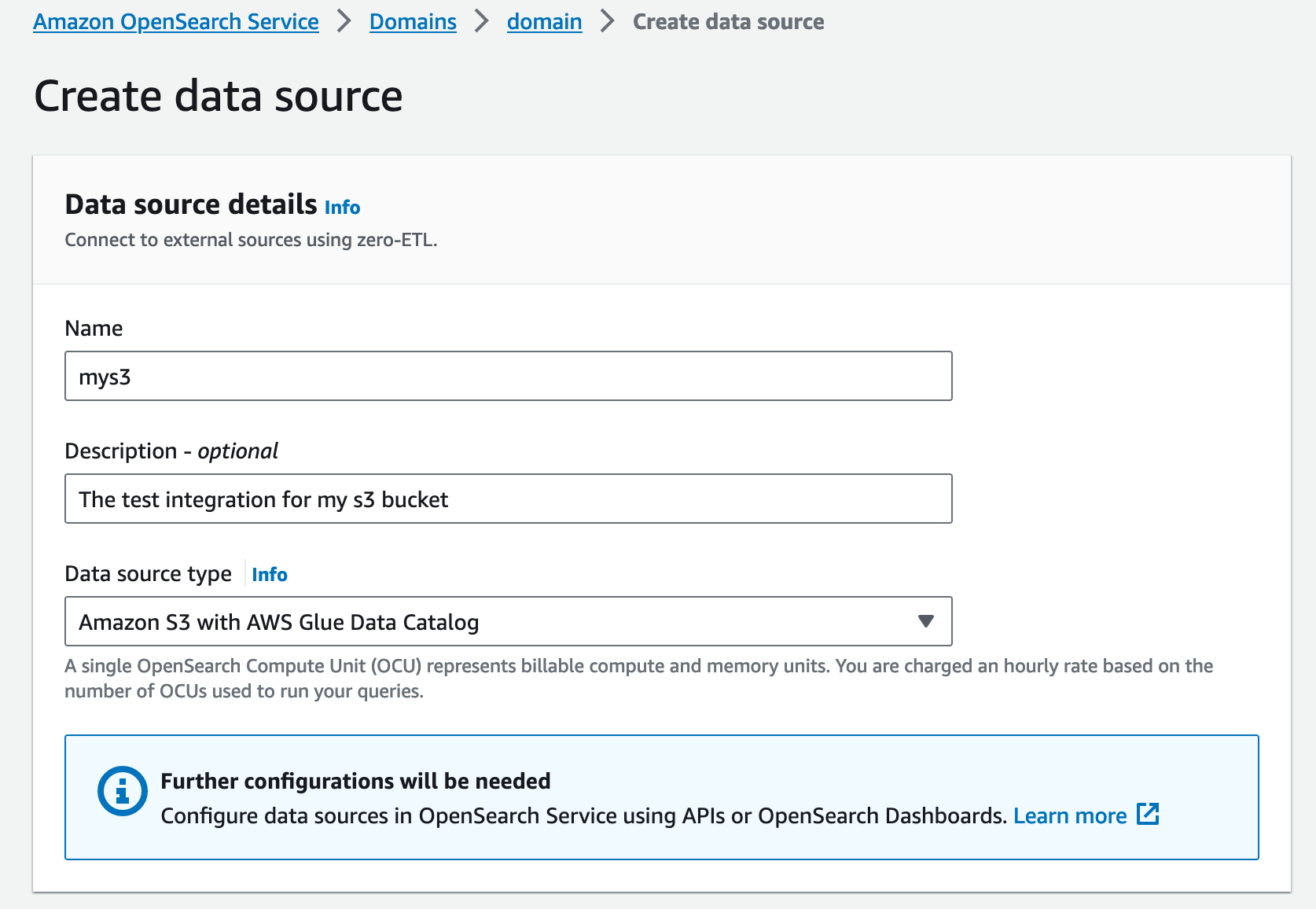Click the 'Description - optional' field label
The height and width of the screenshot is (909, 1316).
(x=171, y=451)
